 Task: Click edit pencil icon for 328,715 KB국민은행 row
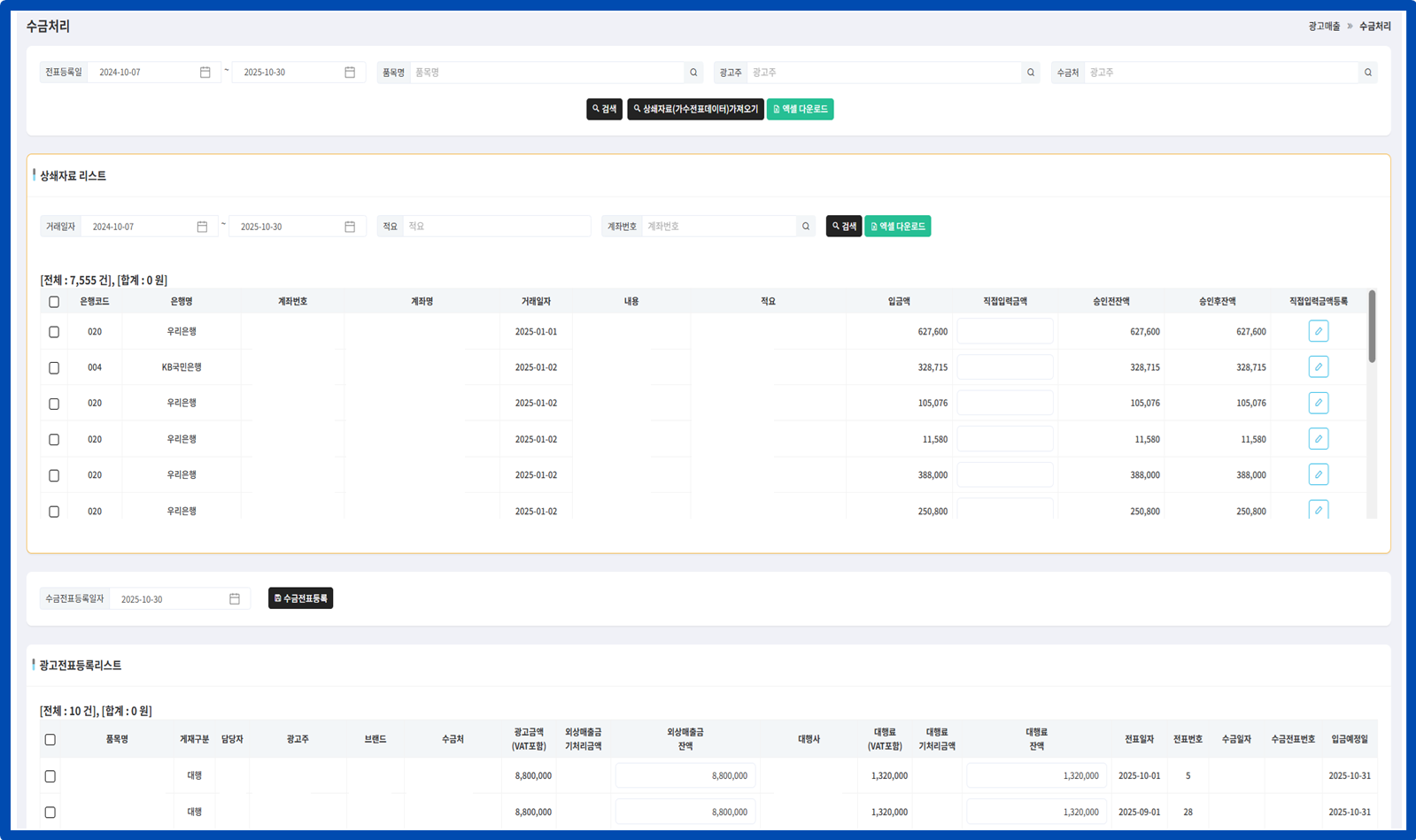click(1318, 367)
